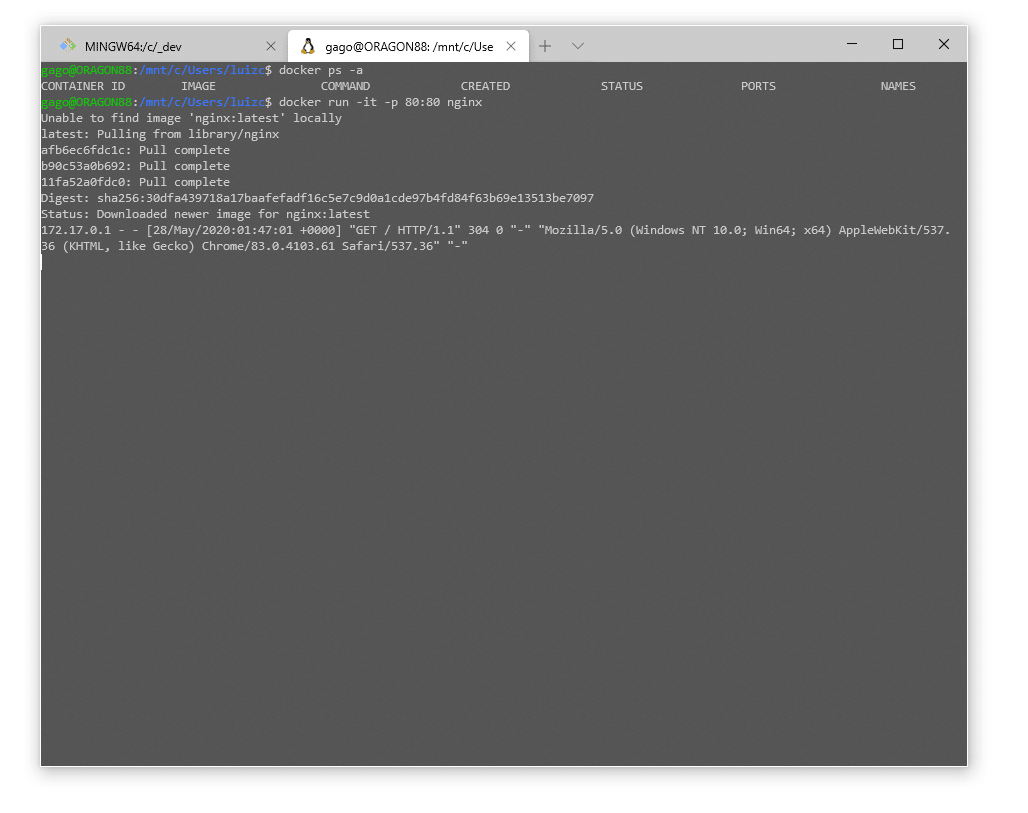
Task: Click 'latest: Pulling from library/nginx' line
Action: pyautogui.click(x=160, y=134)
